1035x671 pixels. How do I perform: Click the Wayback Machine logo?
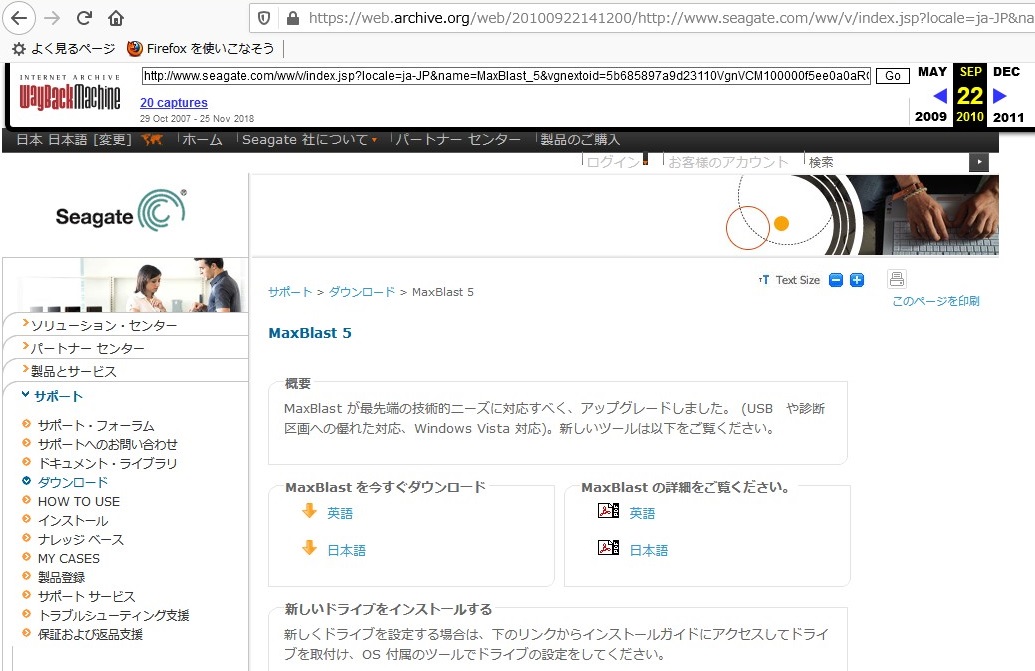pos(70,94)
